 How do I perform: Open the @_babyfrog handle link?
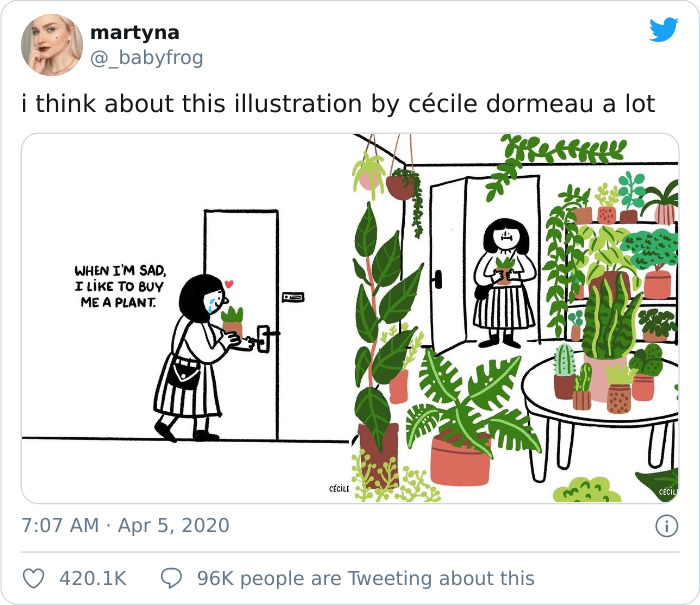coord(146,58)
